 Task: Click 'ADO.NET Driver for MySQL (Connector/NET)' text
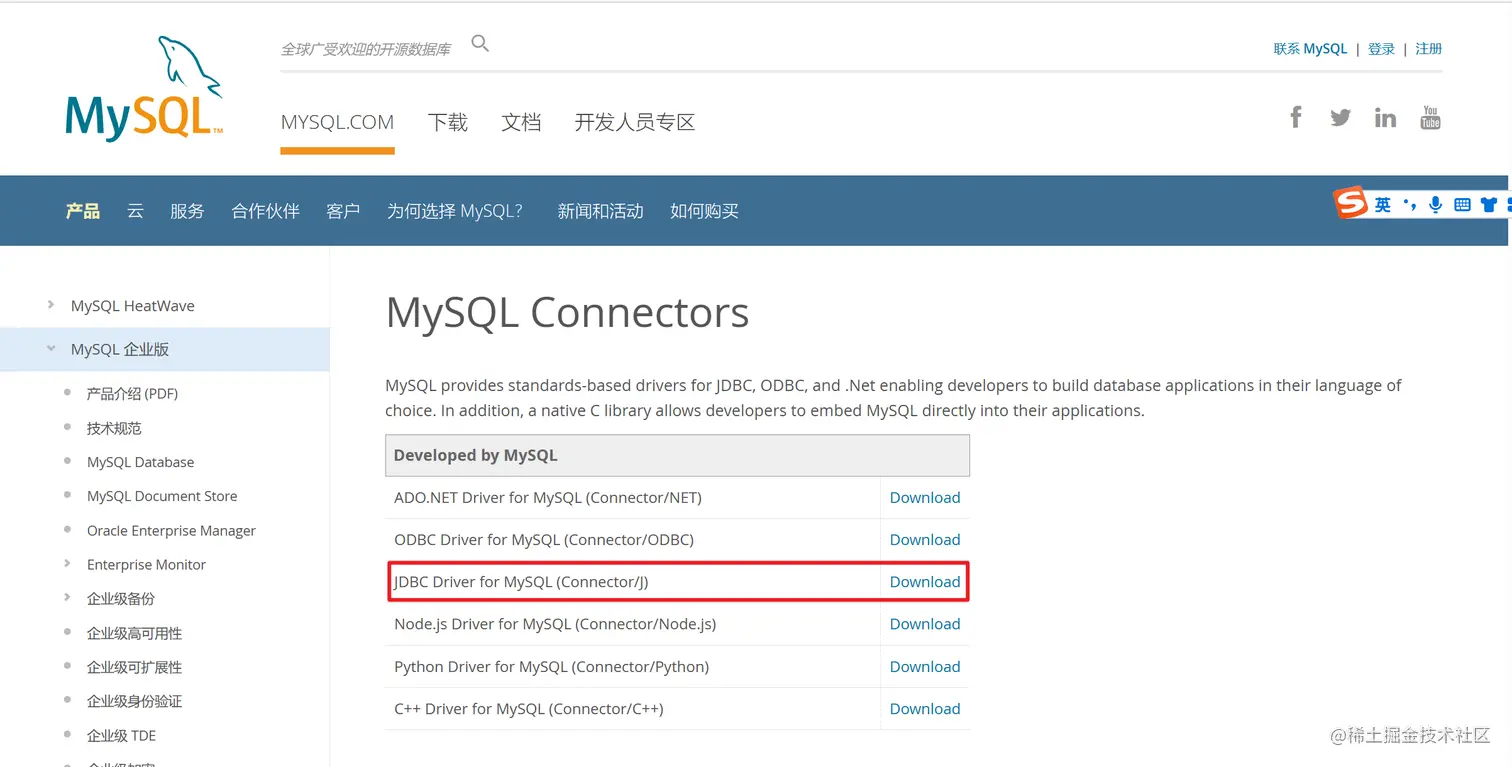[548, 497]
